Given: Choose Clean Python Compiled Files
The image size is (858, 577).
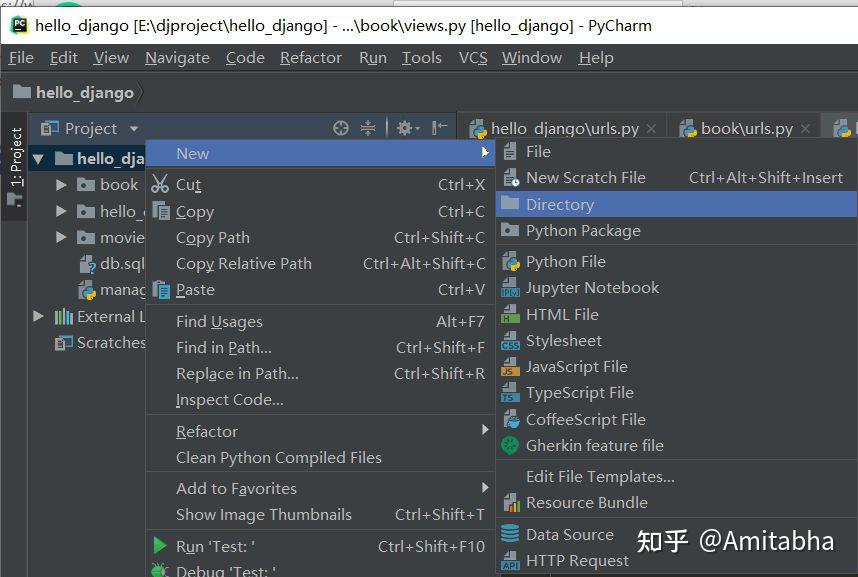Looking at the screenshot, I should coord(321,457).
